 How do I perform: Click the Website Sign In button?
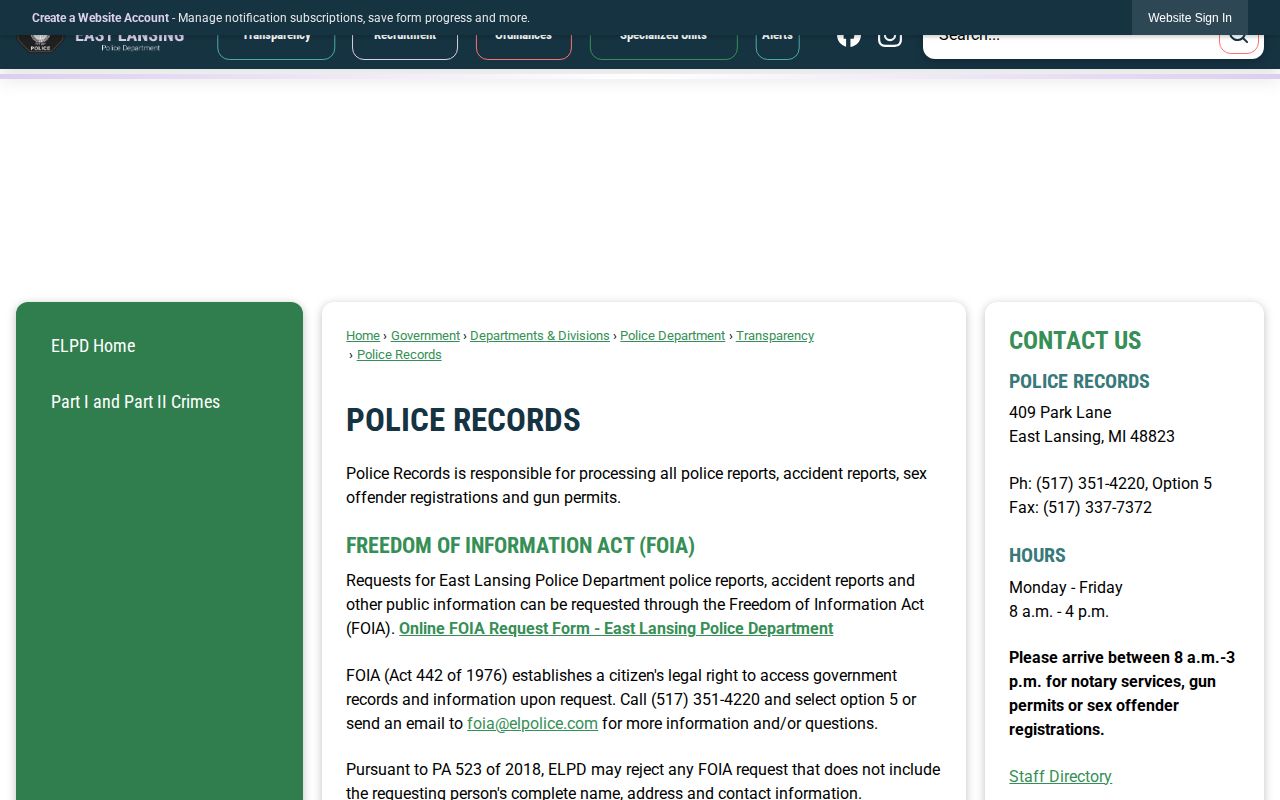click(1189, 18)
